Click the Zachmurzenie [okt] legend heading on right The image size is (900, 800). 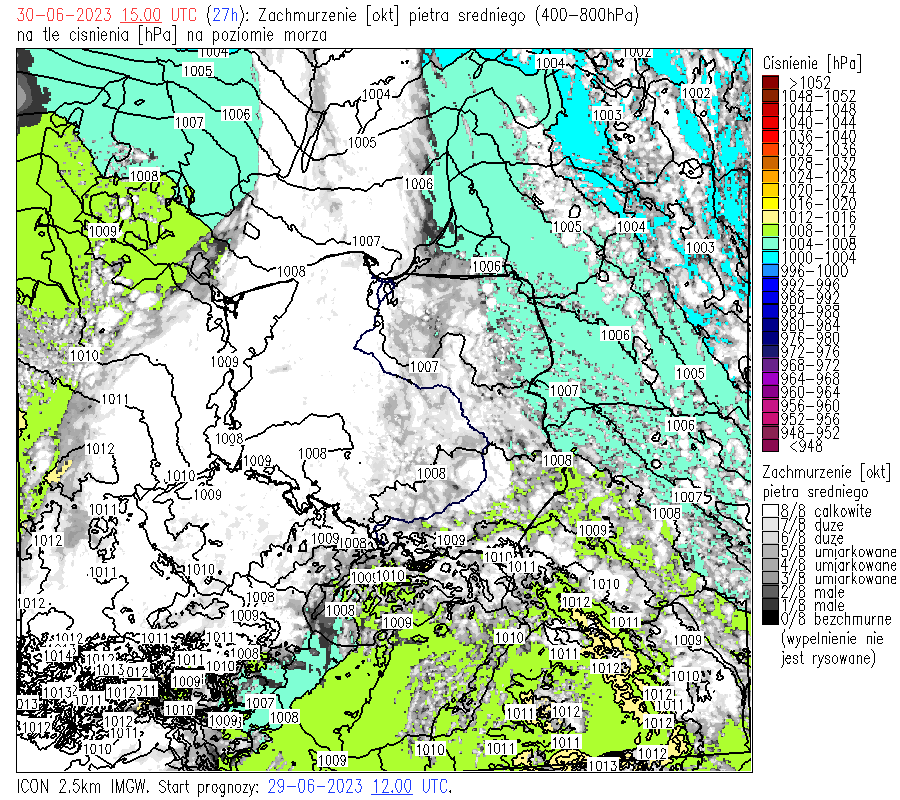(826, 471)
